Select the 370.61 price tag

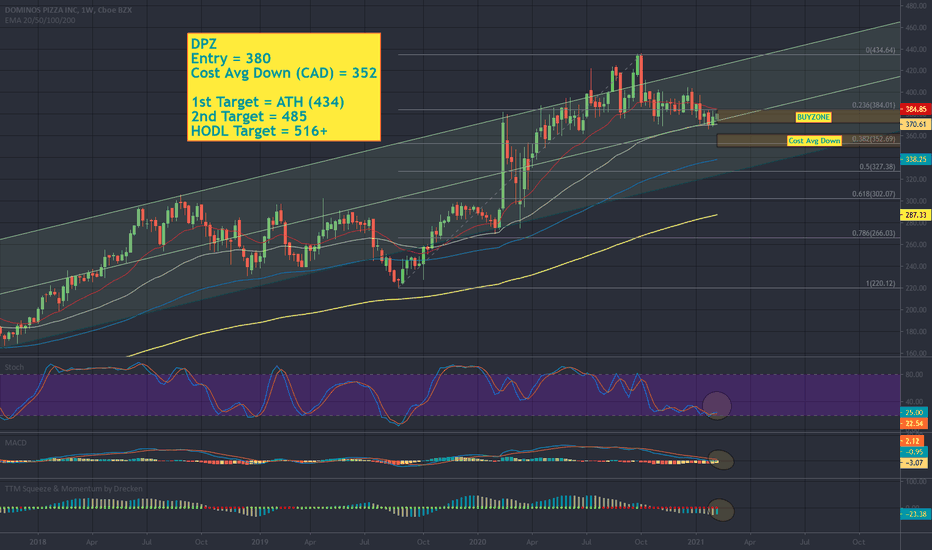click(916, 124)
